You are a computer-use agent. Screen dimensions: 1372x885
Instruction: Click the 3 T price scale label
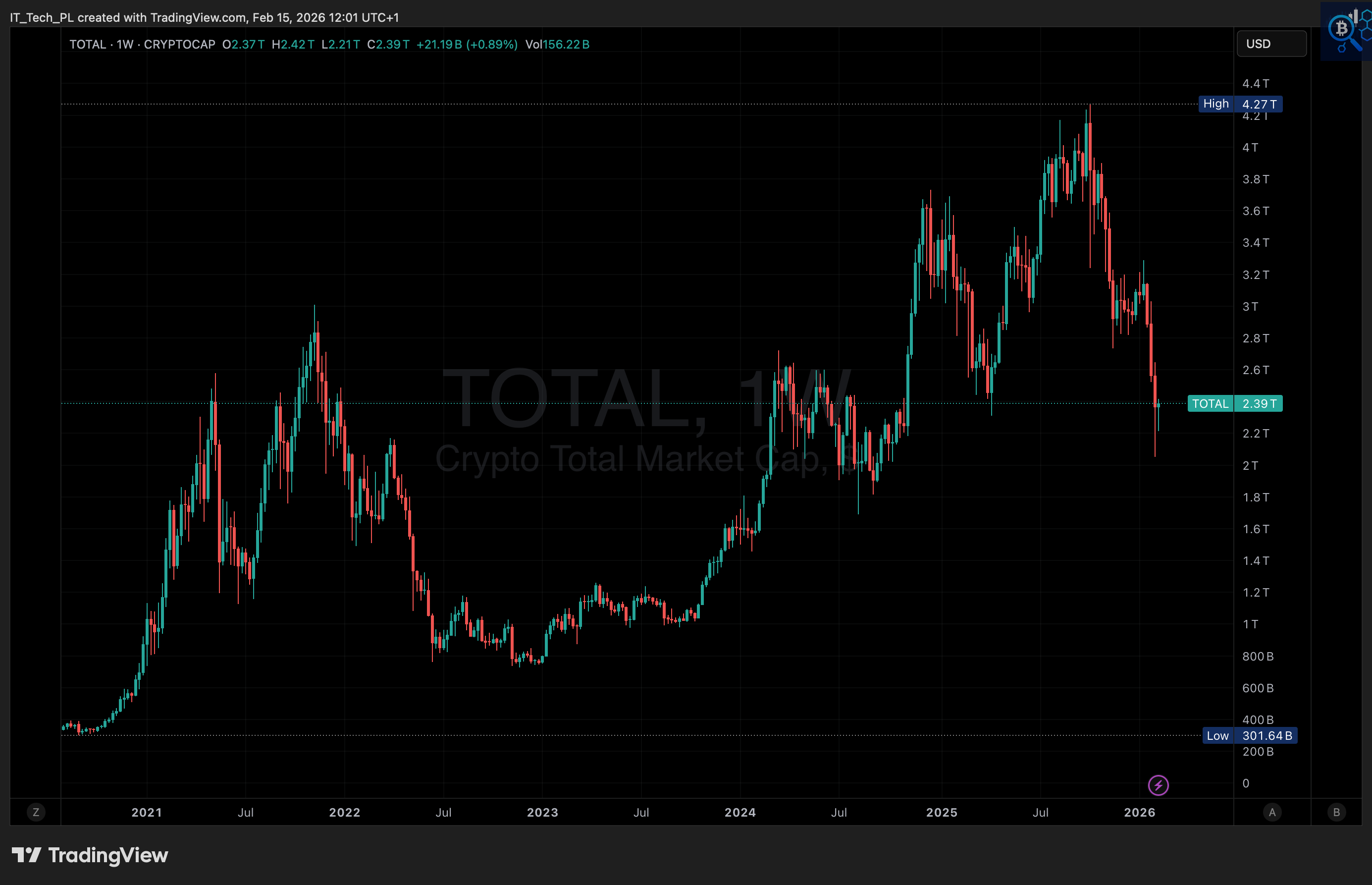click(x=1250, y=307)
